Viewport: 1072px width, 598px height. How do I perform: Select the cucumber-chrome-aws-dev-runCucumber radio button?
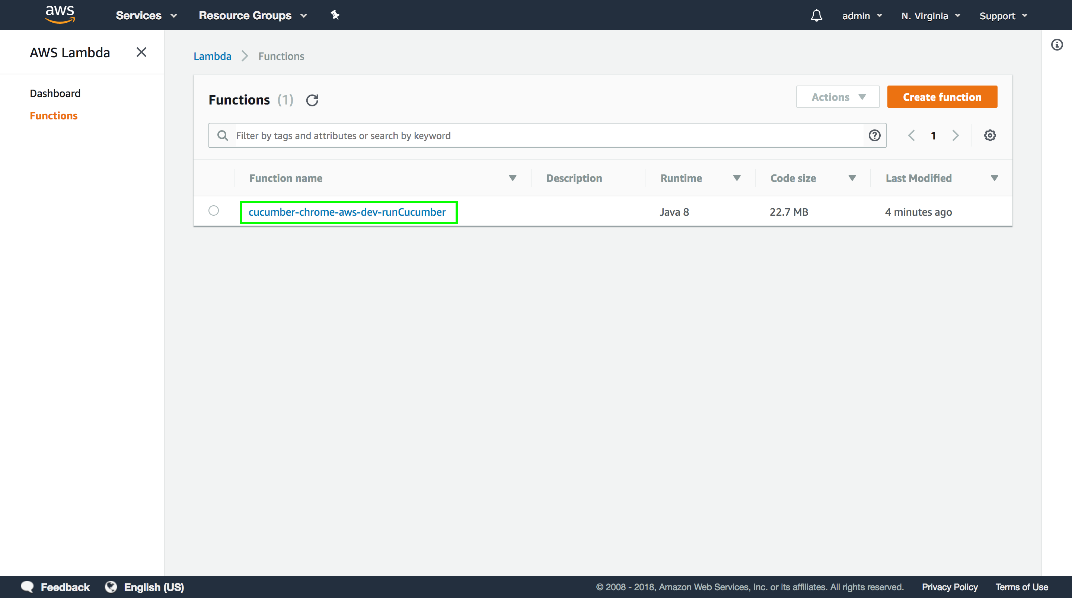point(214,211)
